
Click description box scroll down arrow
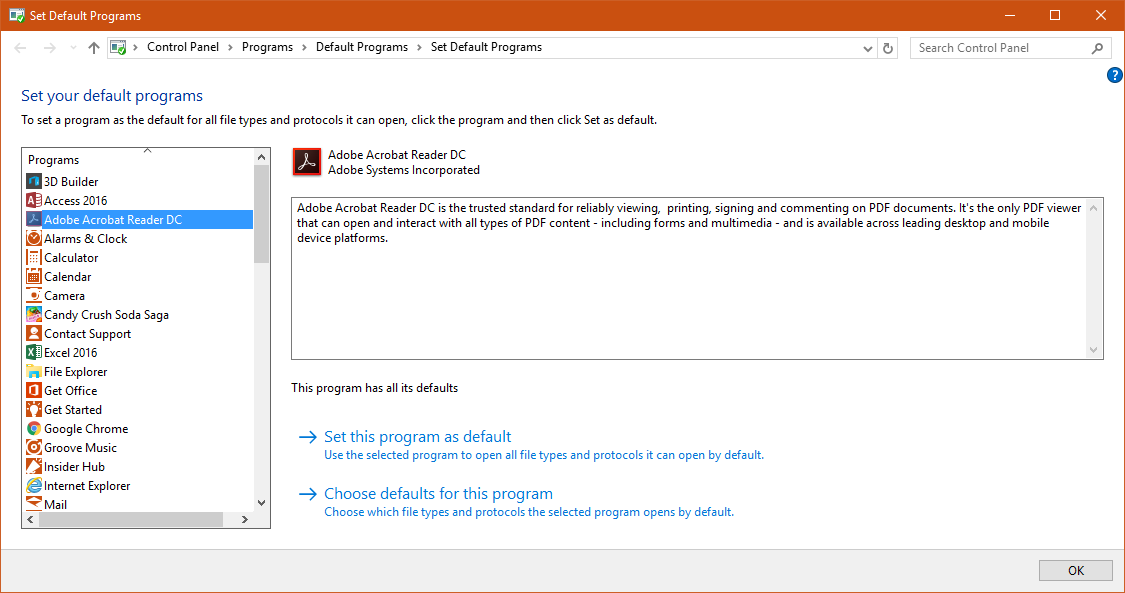click(1093, 350)
